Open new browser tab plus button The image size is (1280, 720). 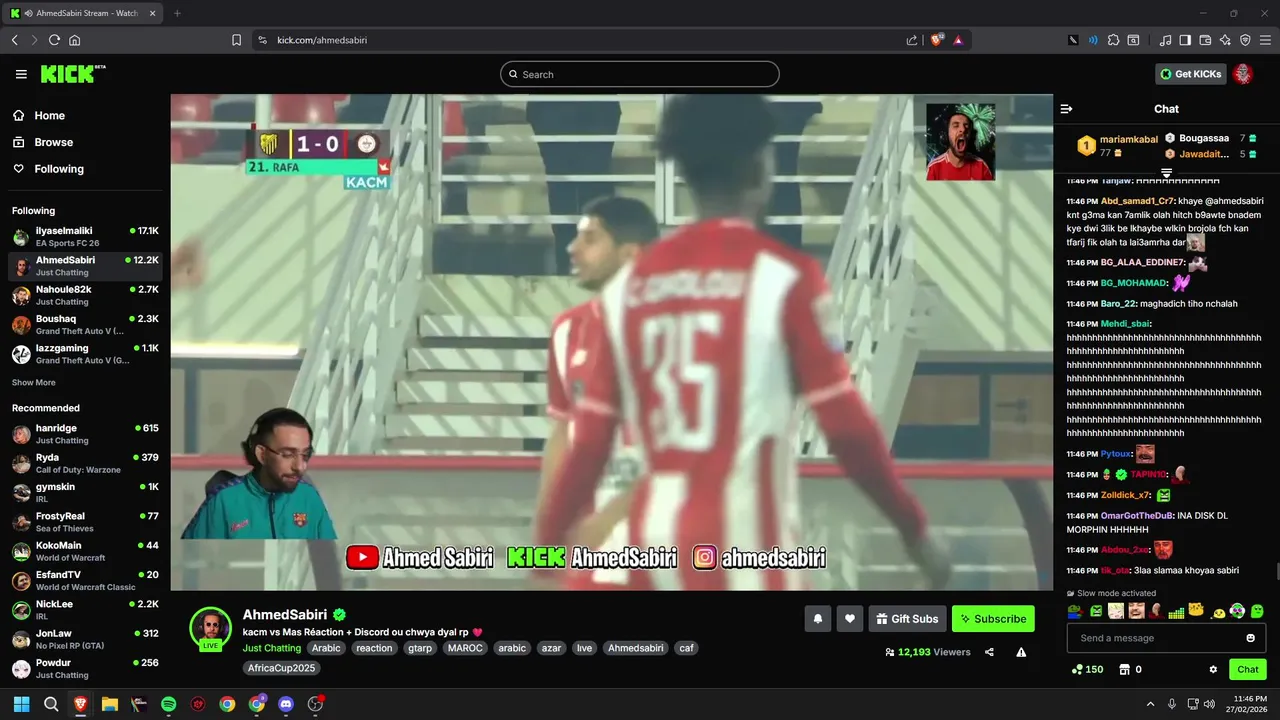pos(177,13)
